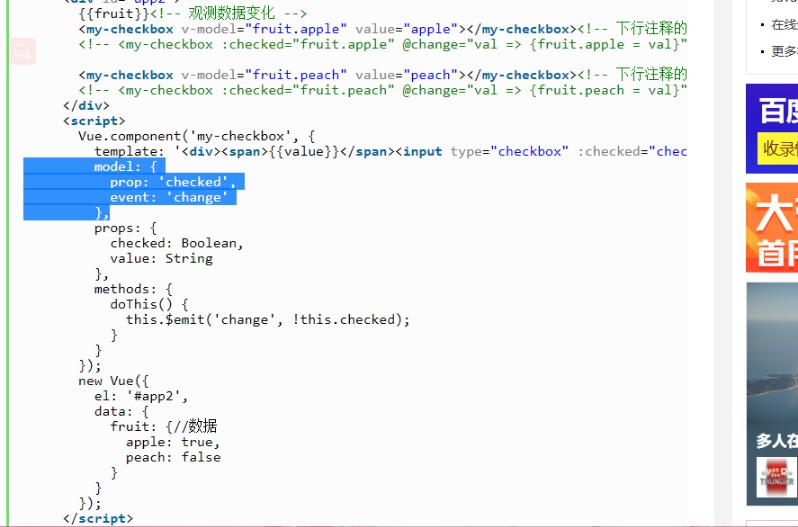
Task: Click the my-checkbox v-model="fruit.peach" line
Action: click(x=383, y=75)
